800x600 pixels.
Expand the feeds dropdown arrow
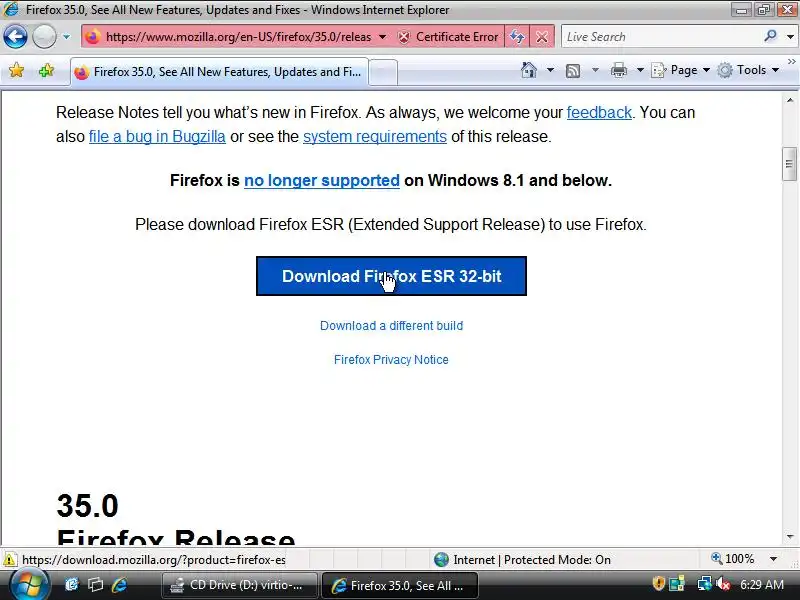(x=595, y=70)
